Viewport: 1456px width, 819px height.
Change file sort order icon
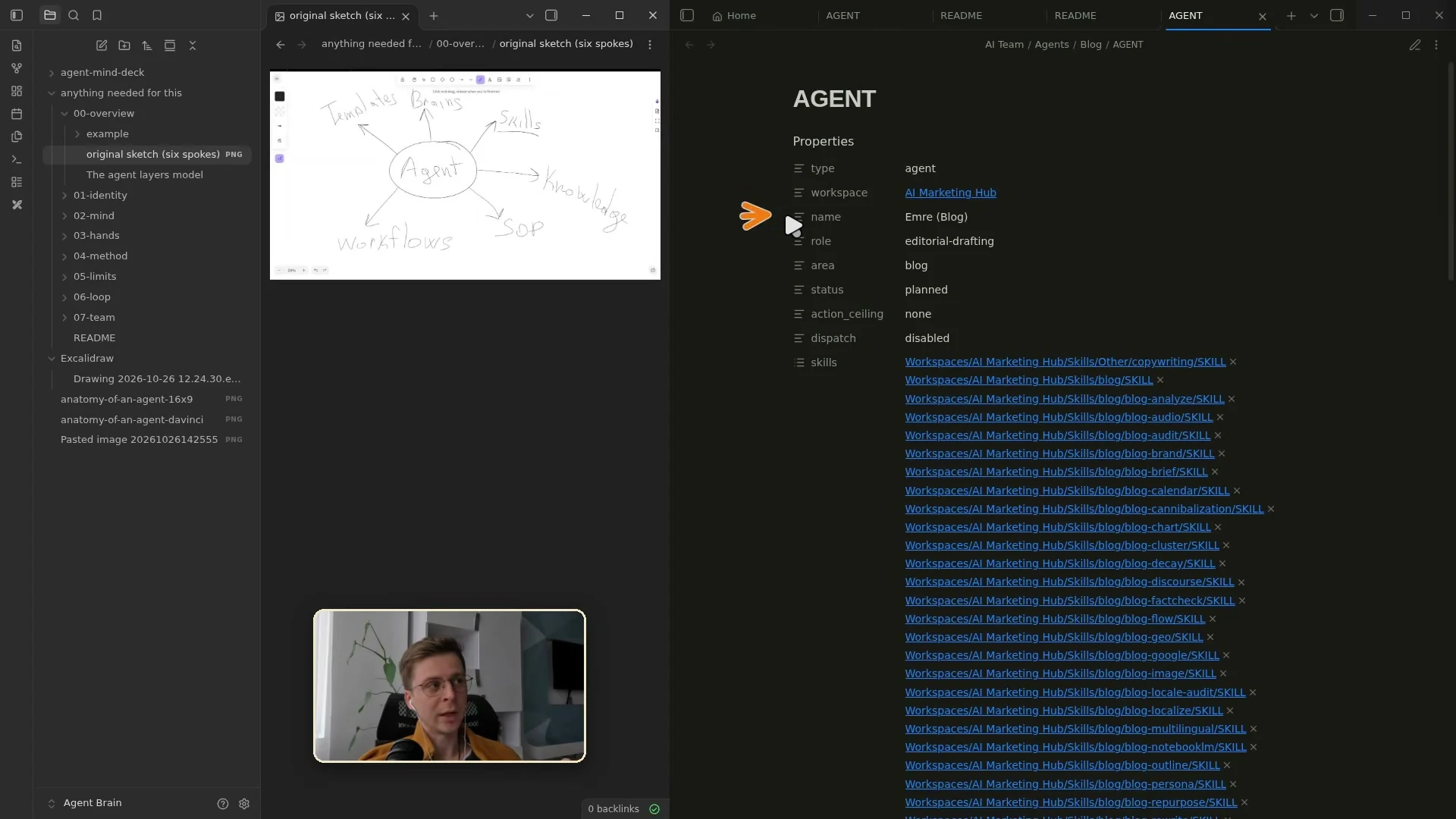147,45
